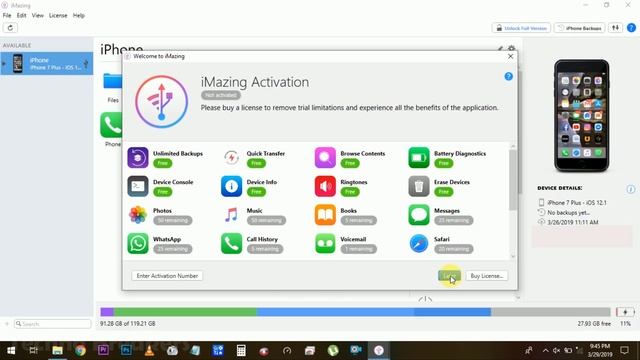640x360 pixels.
Task: Open Google Chrome from the taskbar
Action: point(80,350)
